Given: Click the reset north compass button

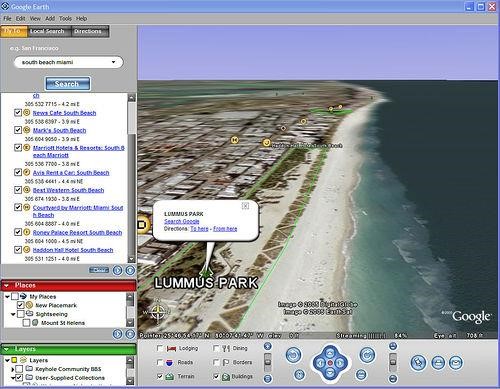Looking at the screenshot, I should pyautogui.click(x=299, y=375).
